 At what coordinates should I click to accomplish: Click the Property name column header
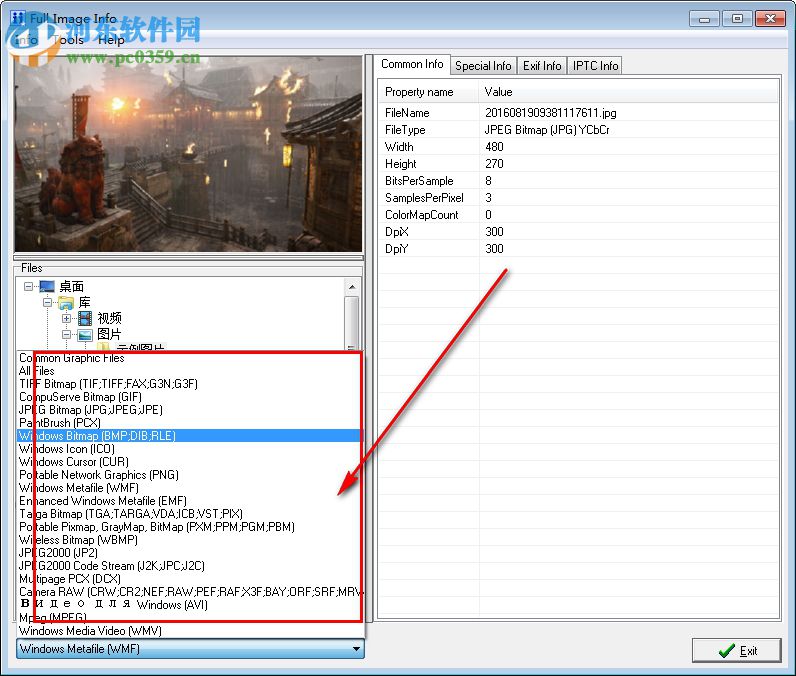pos(428,92)
